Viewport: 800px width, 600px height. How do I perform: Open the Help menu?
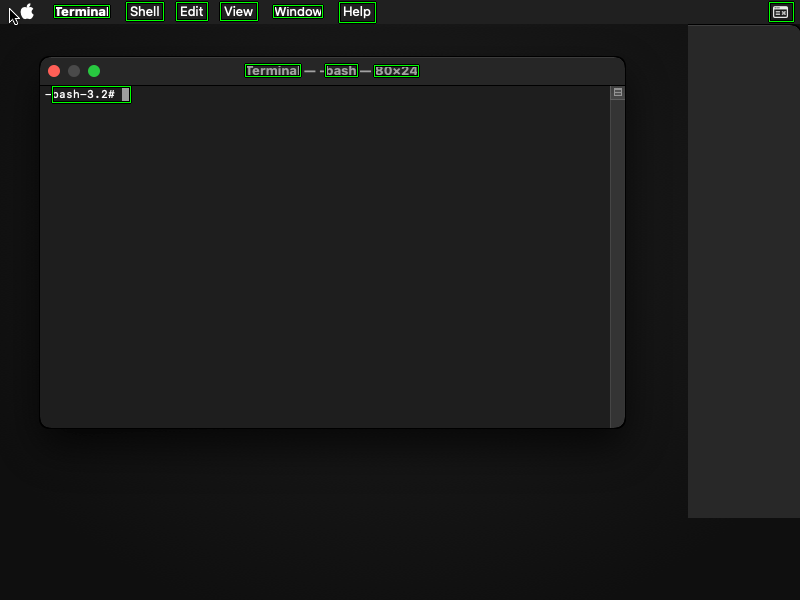[357, 12]
